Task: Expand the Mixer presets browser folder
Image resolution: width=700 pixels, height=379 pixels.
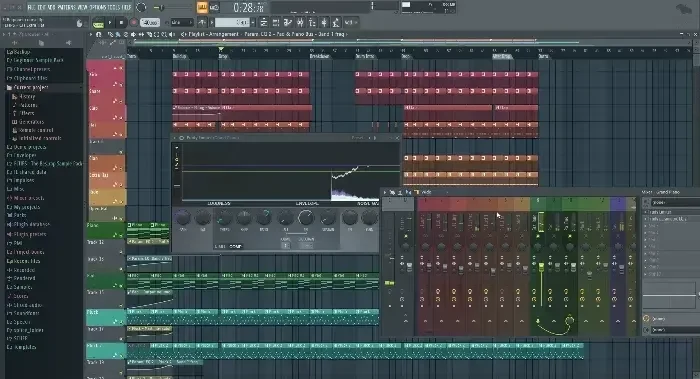Action: click(25, 198)
